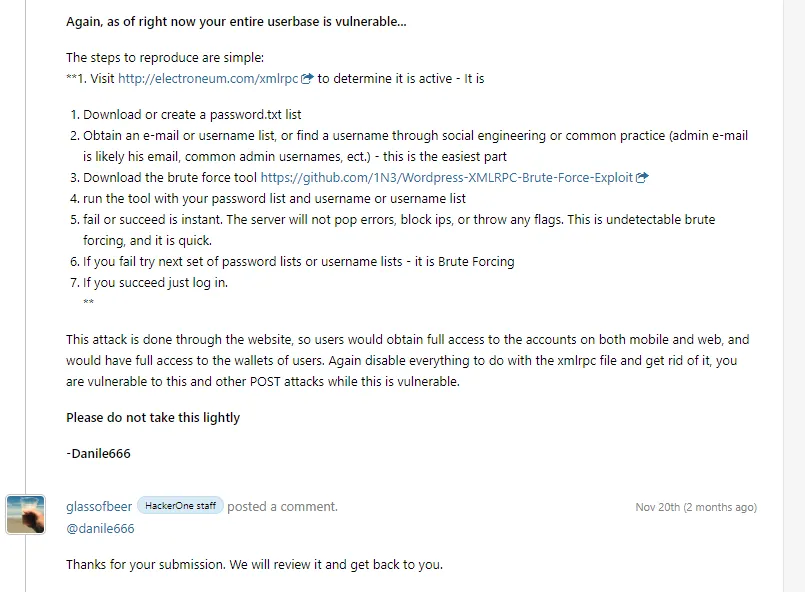Click the bold 'entire userbase is vulnerable' heading
The image size is (805, 592).
[236, 22]
